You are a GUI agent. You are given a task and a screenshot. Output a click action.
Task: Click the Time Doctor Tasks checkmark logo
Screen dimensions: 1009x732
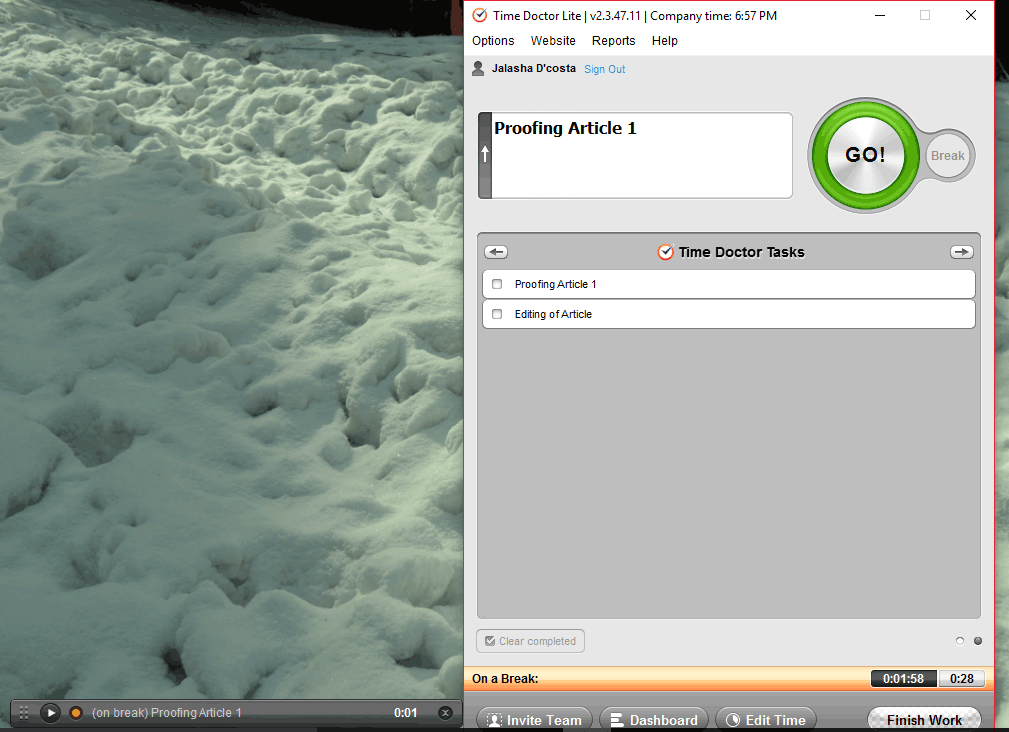coord(665,252)
